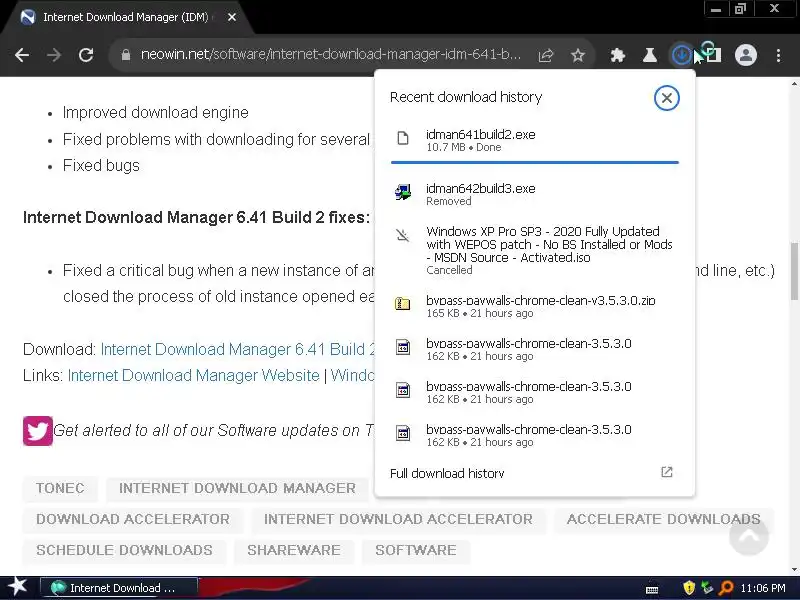
Task: Click the idman641build2.exe file icon
Action: click(403, 138)
